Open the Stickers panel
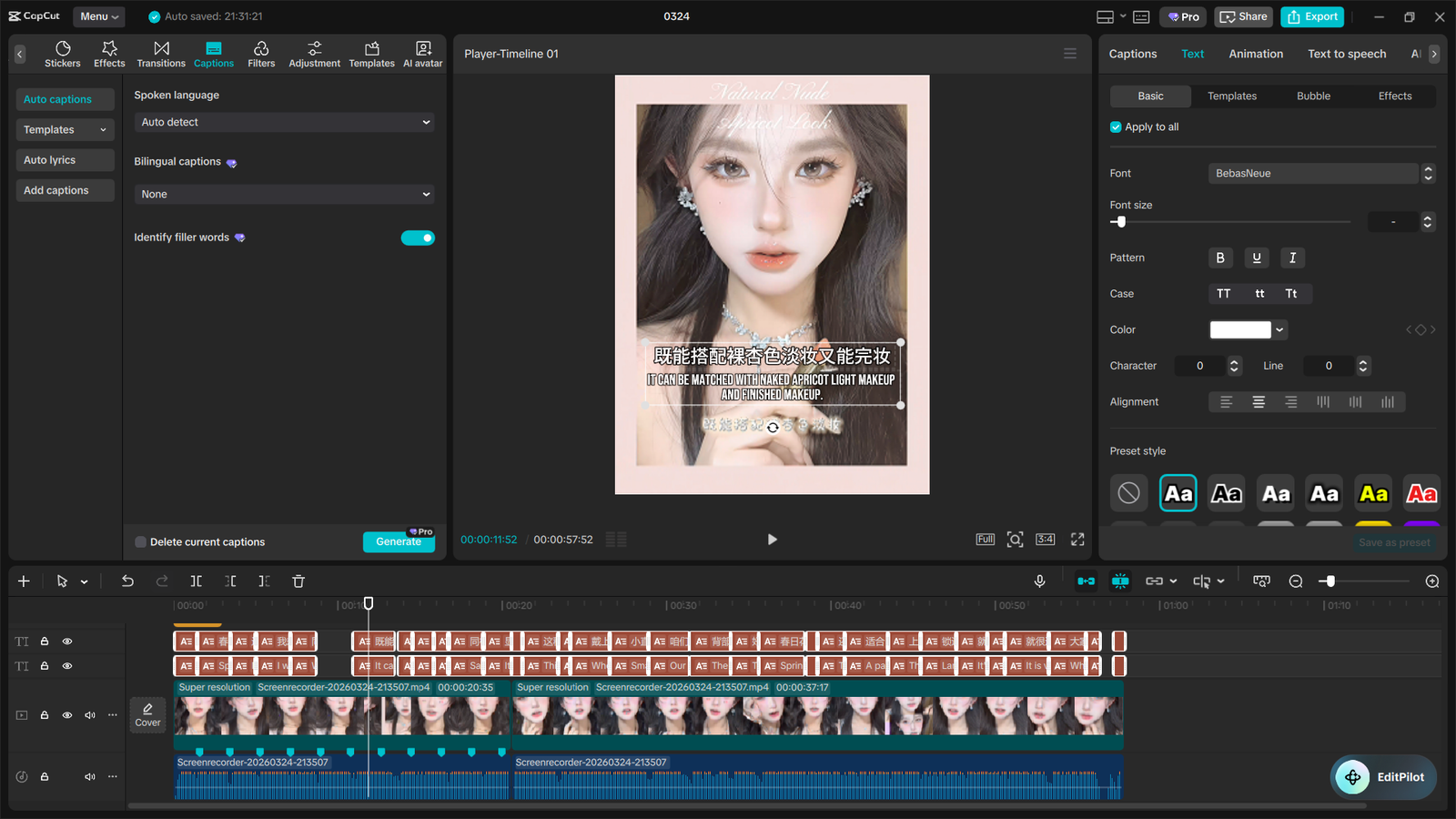This screenshot has width=1456, height=819. point(62,54)
